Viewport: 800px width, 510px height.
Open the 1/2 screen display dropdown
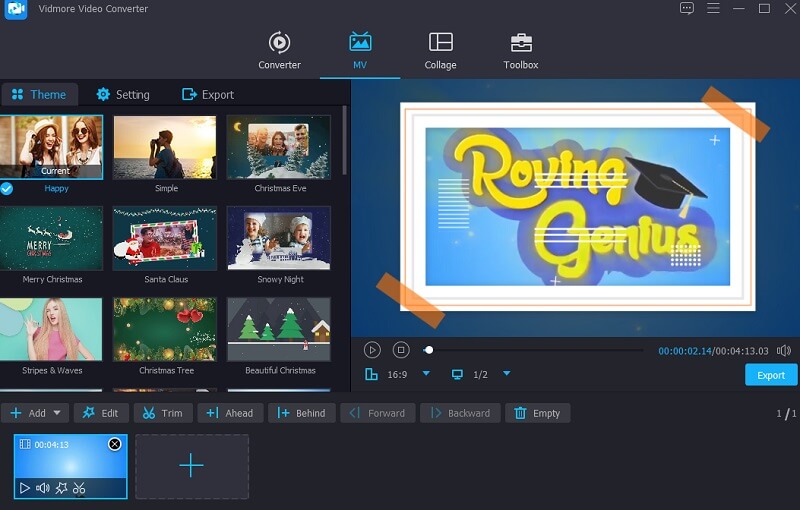[x=506, y=374]
